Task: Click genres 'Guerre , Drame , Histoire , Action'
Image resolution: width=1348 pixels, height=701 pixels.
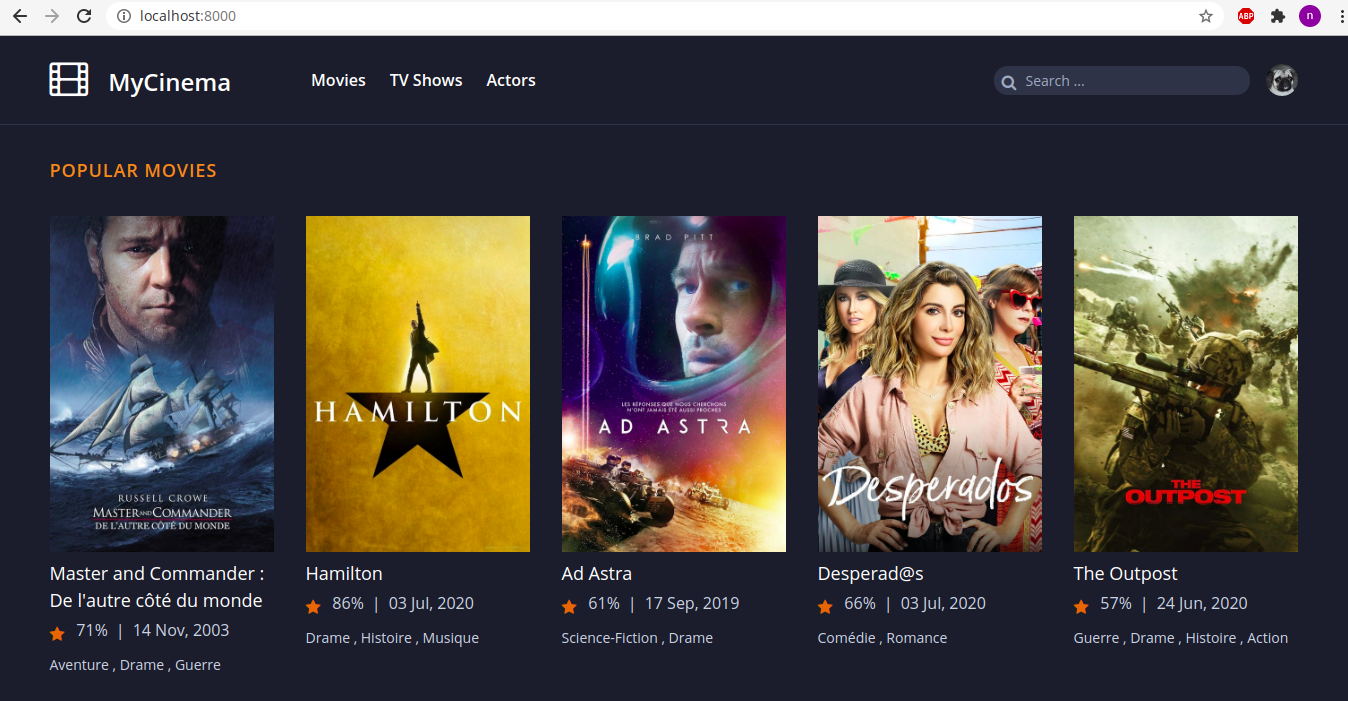Action: tap(1181, 638)
